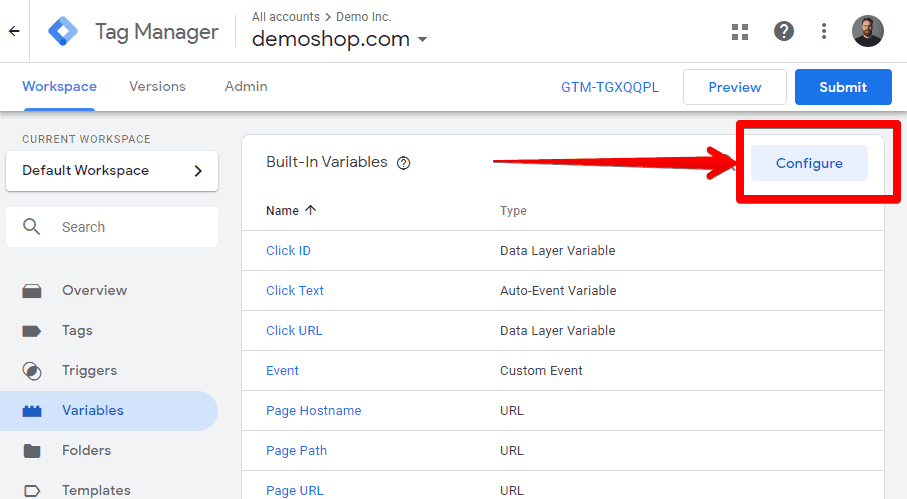Screen dimensions: 907x499
Task: Click the Overview sidebar icon
Action: [x=32, y=291]
